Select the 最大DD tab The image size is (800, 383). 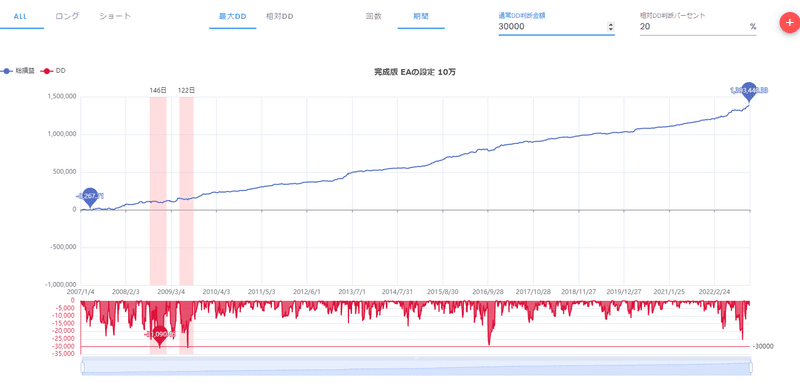click(233, 16)
